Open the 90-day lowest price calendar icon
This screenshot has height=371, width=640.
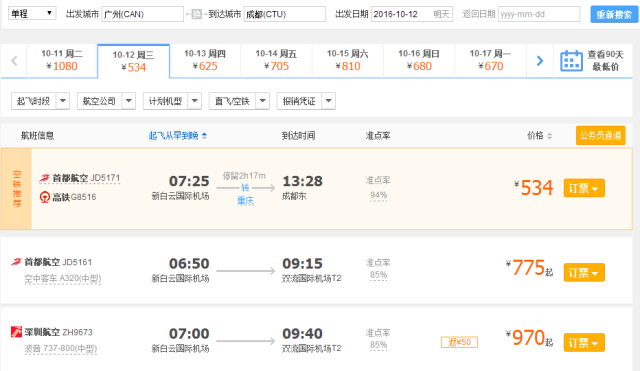[x=571, y=61]
